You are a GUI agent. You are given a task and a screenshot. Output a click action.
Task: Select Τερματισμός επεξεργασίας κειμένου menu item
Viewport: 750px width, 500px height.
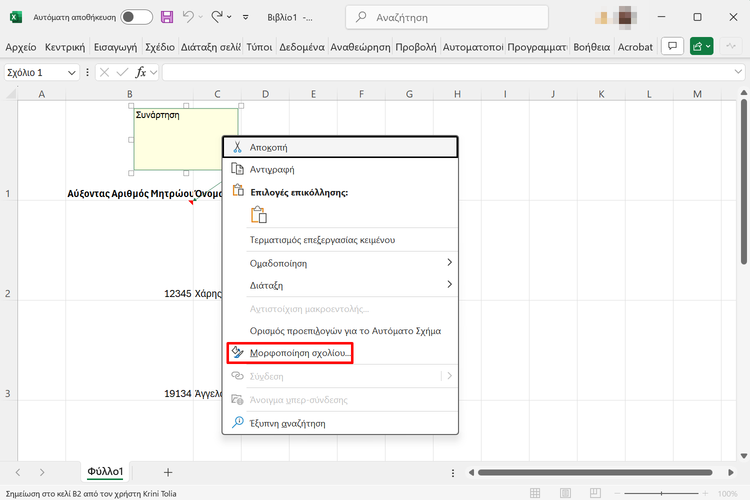coord(340,240)
